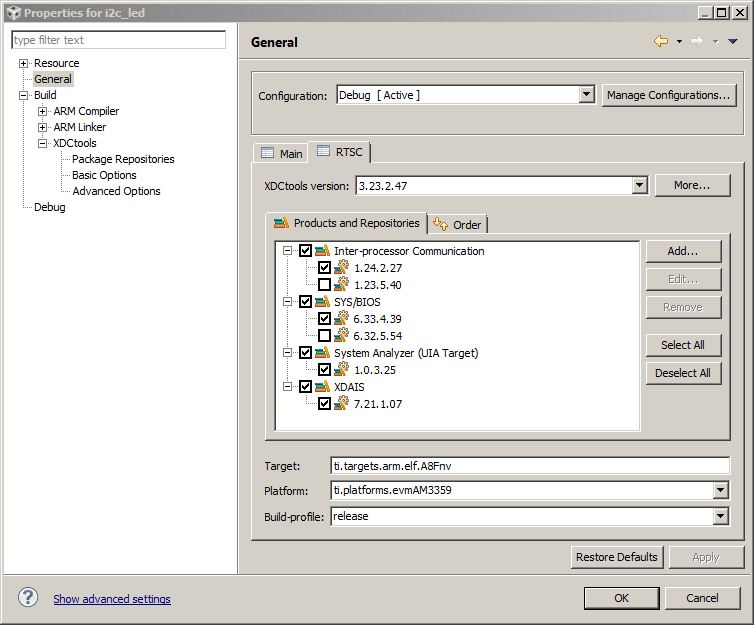Click the More... button

click(x=692, y=185)
